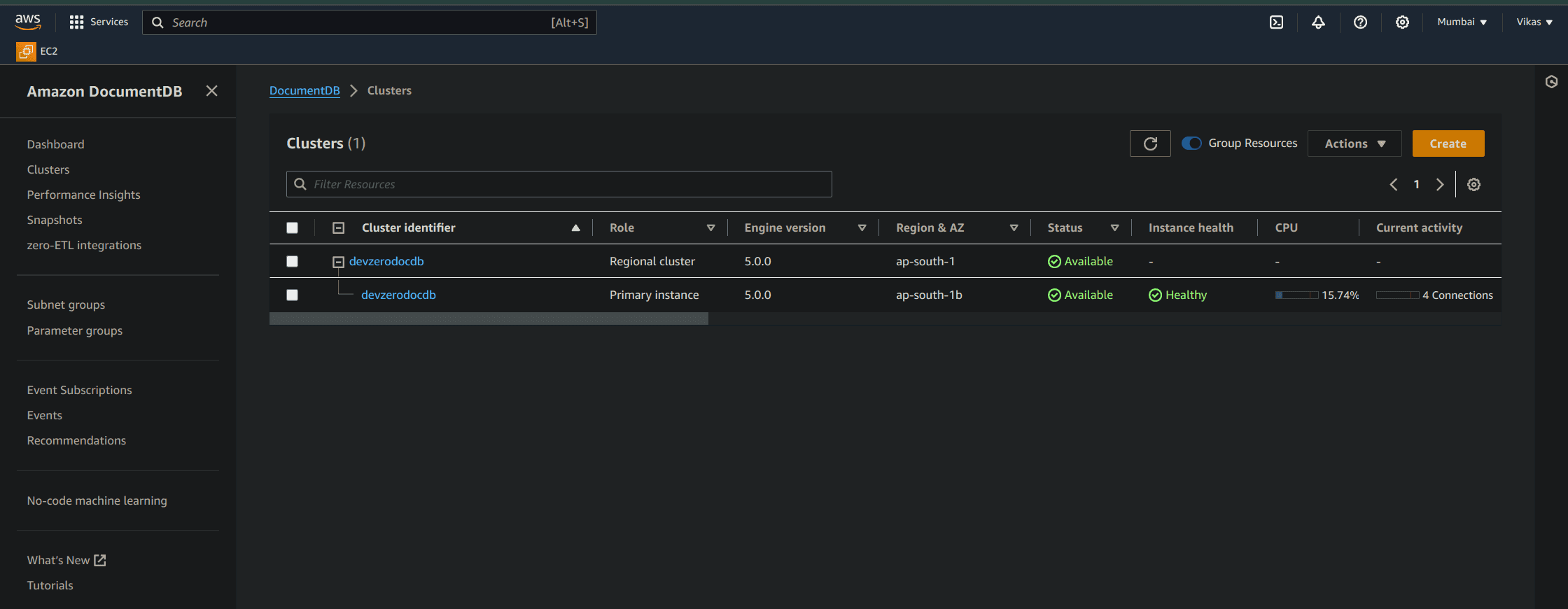Sort by the Status column arrow
The width and height of the screenshot is (1568, 609).
1114,227
